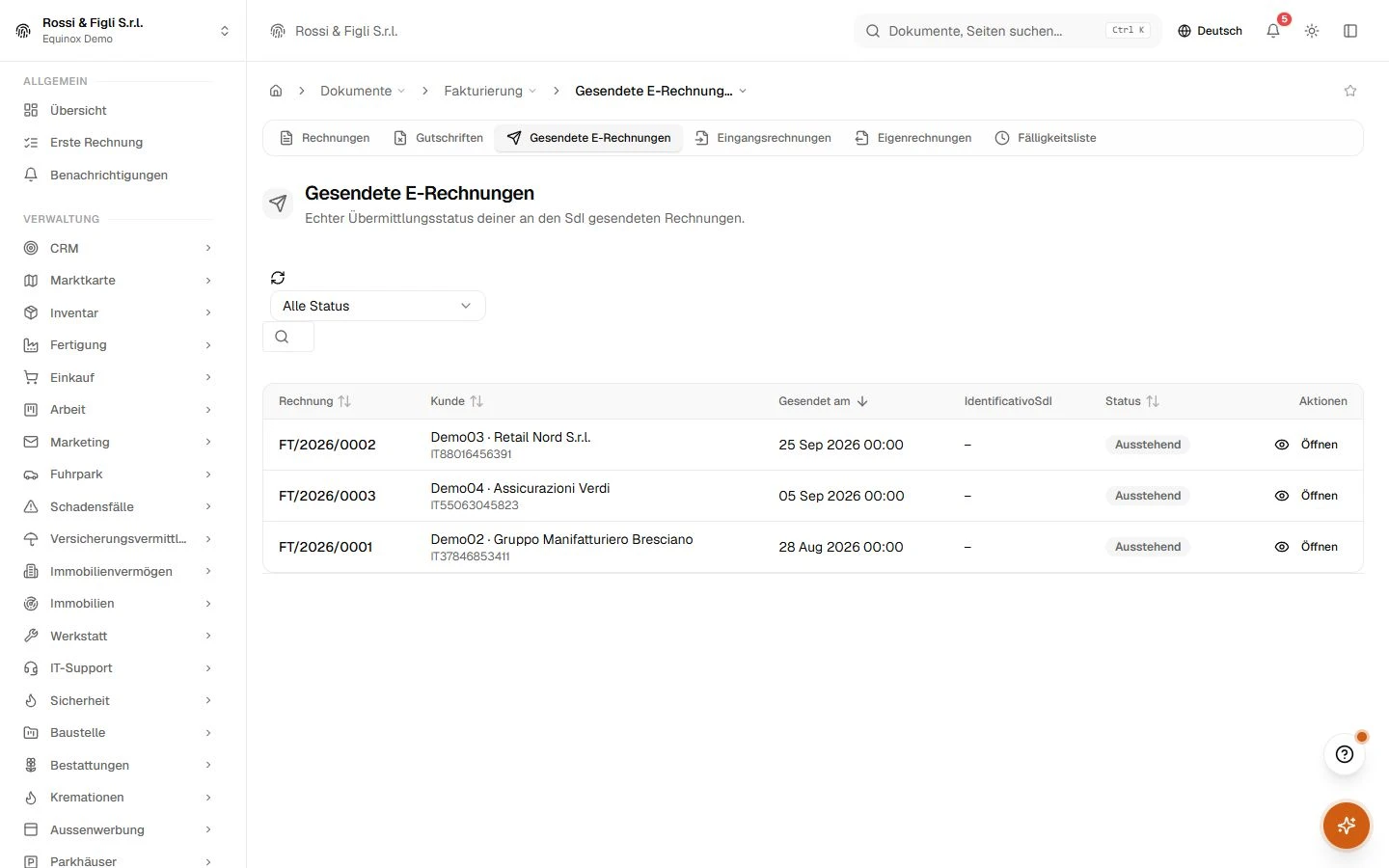
Task: Switch to the Rechnungen tab
Action: (325, 138)
